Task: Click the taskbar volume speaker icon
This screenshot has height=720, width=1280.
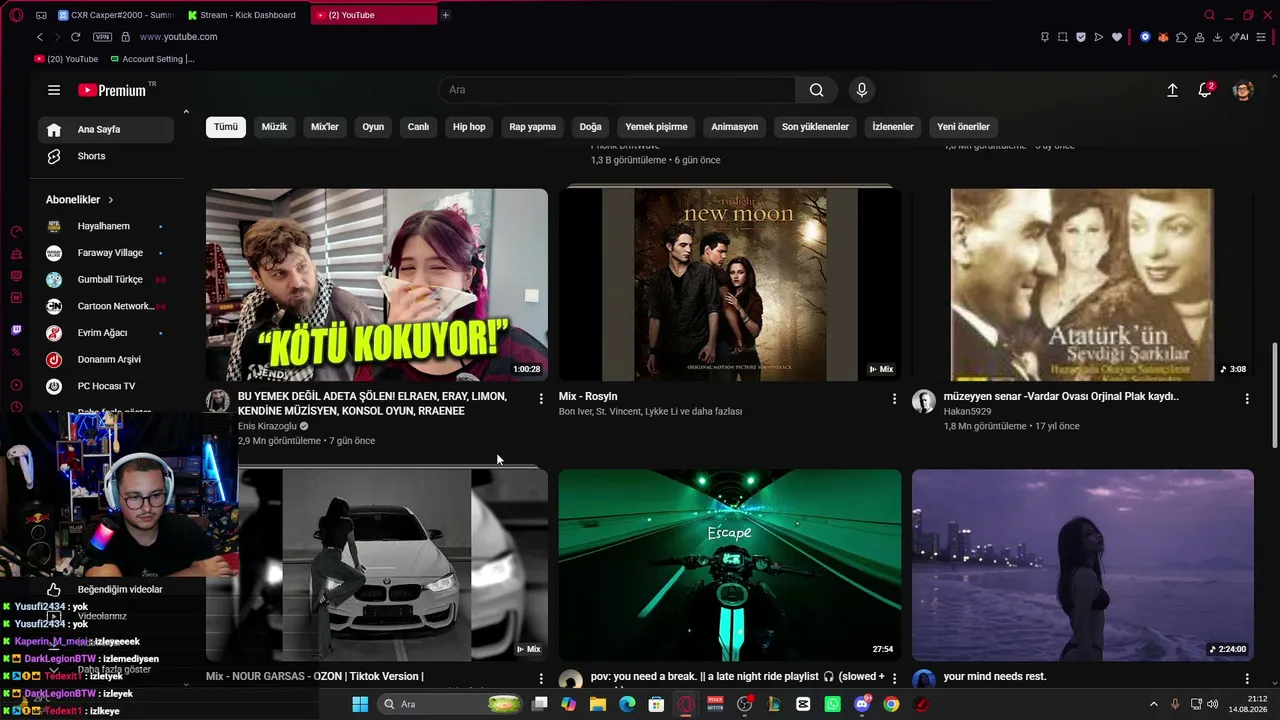Action: coord(1213,704)
